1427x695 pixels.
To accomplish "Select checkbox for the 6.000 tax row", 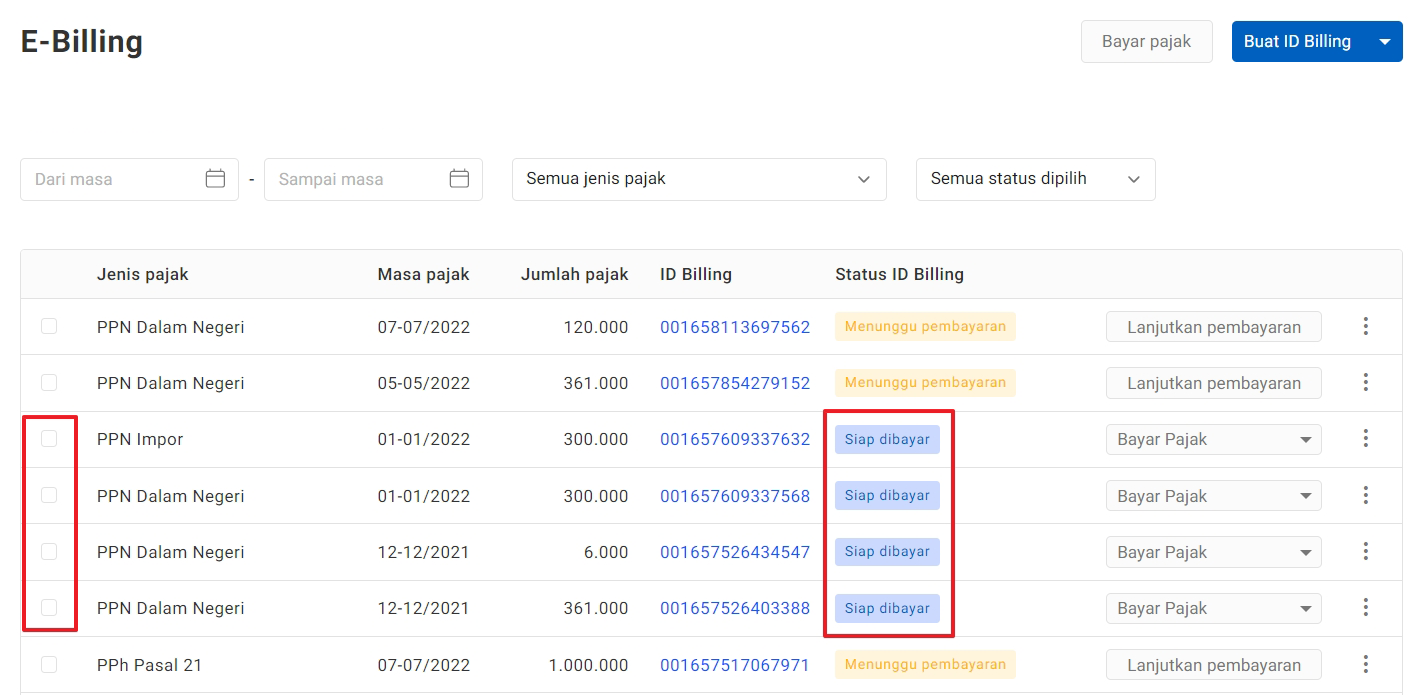I will 49,551.
